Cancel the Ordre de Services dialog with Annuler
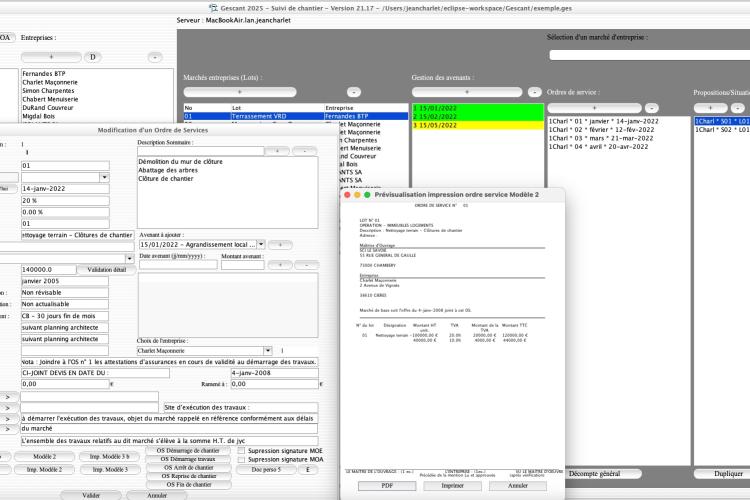Image resolution: width=750 pixels, height=500 pixels. (157, 496)
